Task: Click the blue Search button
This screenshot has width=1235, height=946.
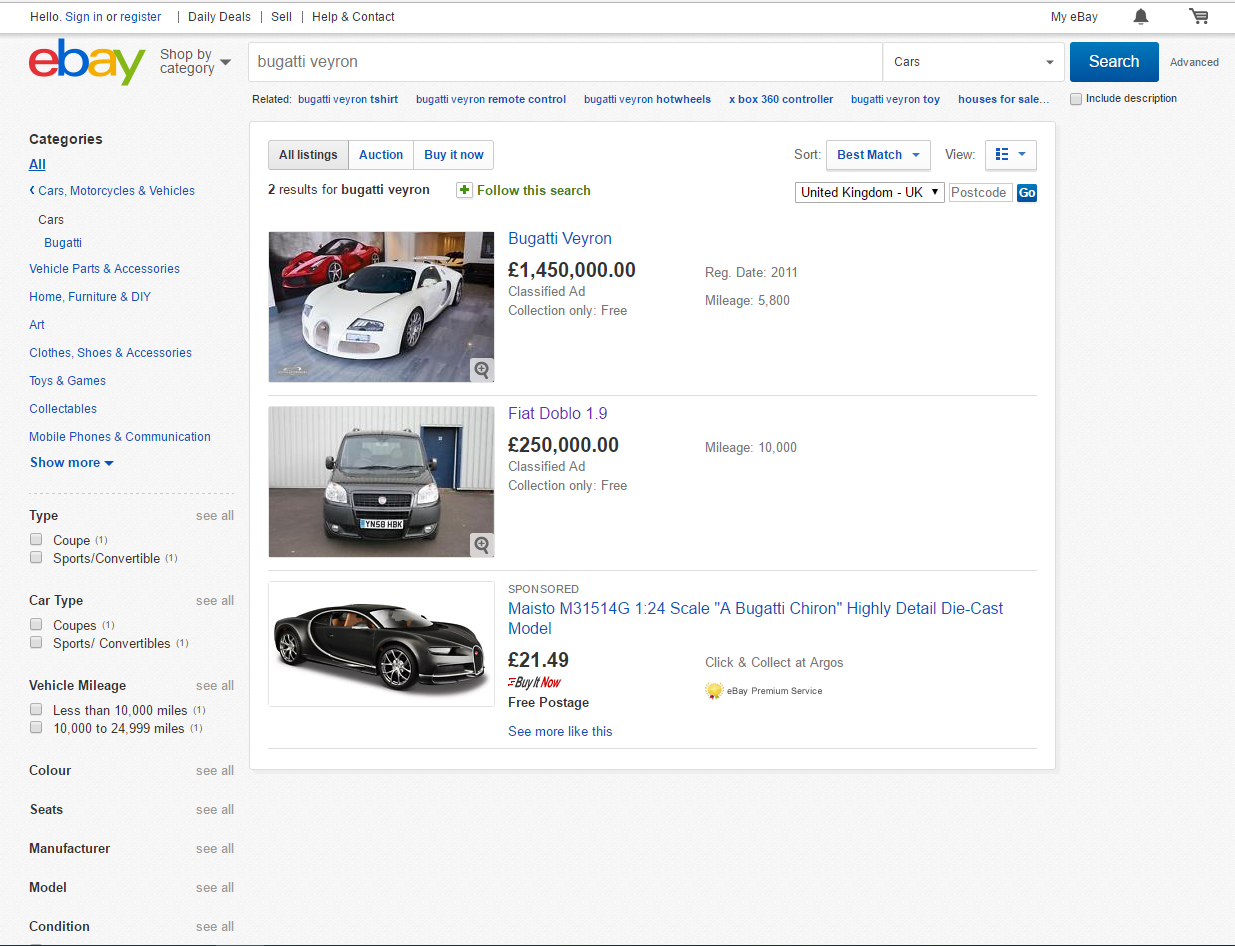Action: point(1114,62)
